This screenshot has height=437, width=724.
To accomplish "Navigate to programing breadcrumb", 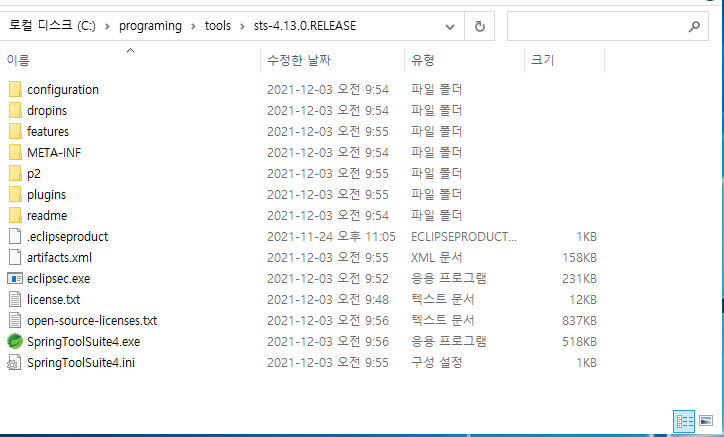I will point(150,26).
